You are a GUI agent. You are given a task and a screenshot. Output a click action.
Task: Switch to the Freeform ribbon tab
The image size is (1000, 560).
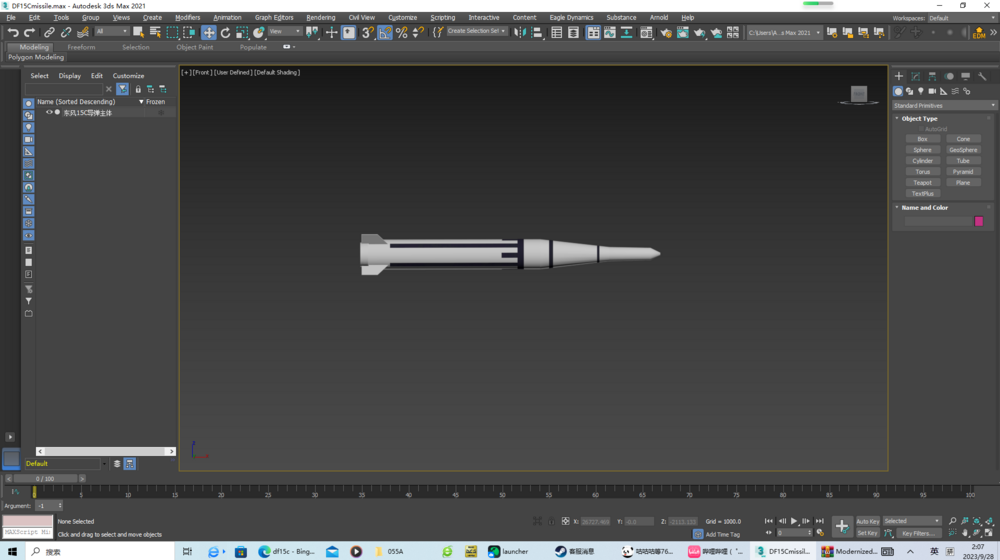[81, 47]
